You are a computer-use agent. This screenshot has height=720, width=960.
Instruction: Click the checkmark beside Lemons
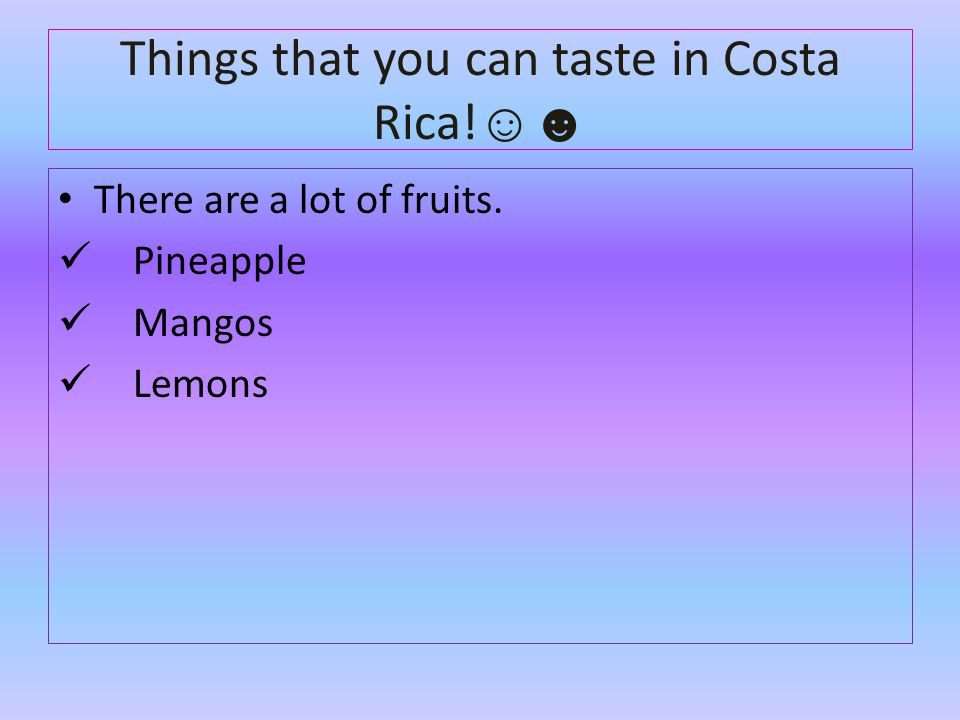(75, 378)
